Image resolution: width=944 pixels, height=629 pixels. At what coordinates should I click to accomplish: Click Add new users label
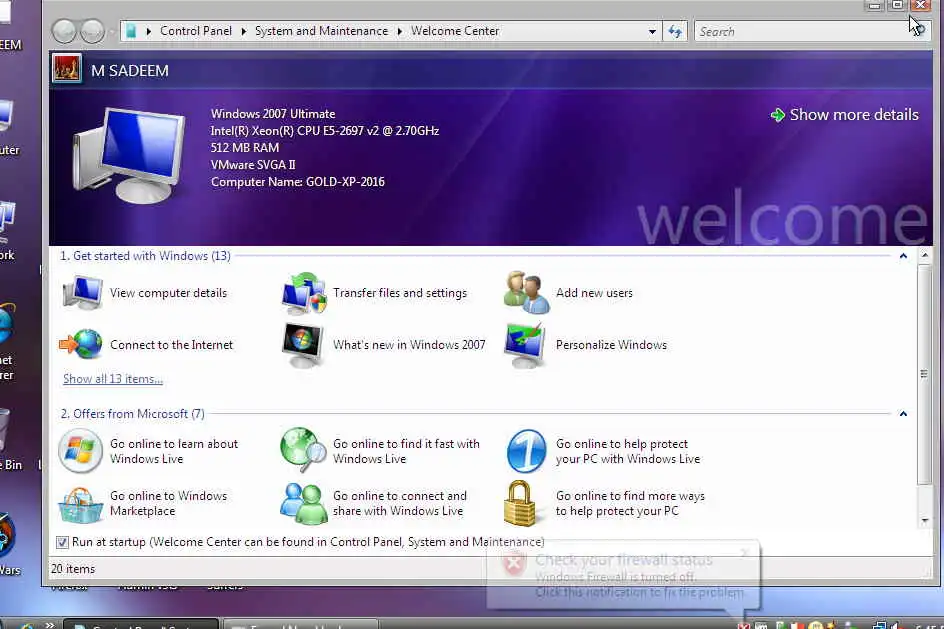click(x=594, y=293)
